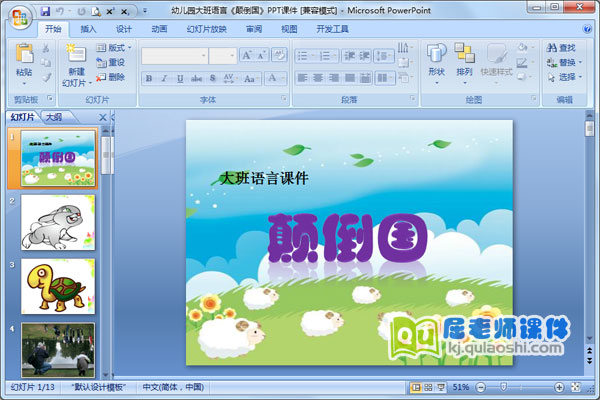Image resolution: width=600 pixels, height=400 pixels.
Task: Open the Change Case Aa dropdown
Action: [x=251, y=78]
